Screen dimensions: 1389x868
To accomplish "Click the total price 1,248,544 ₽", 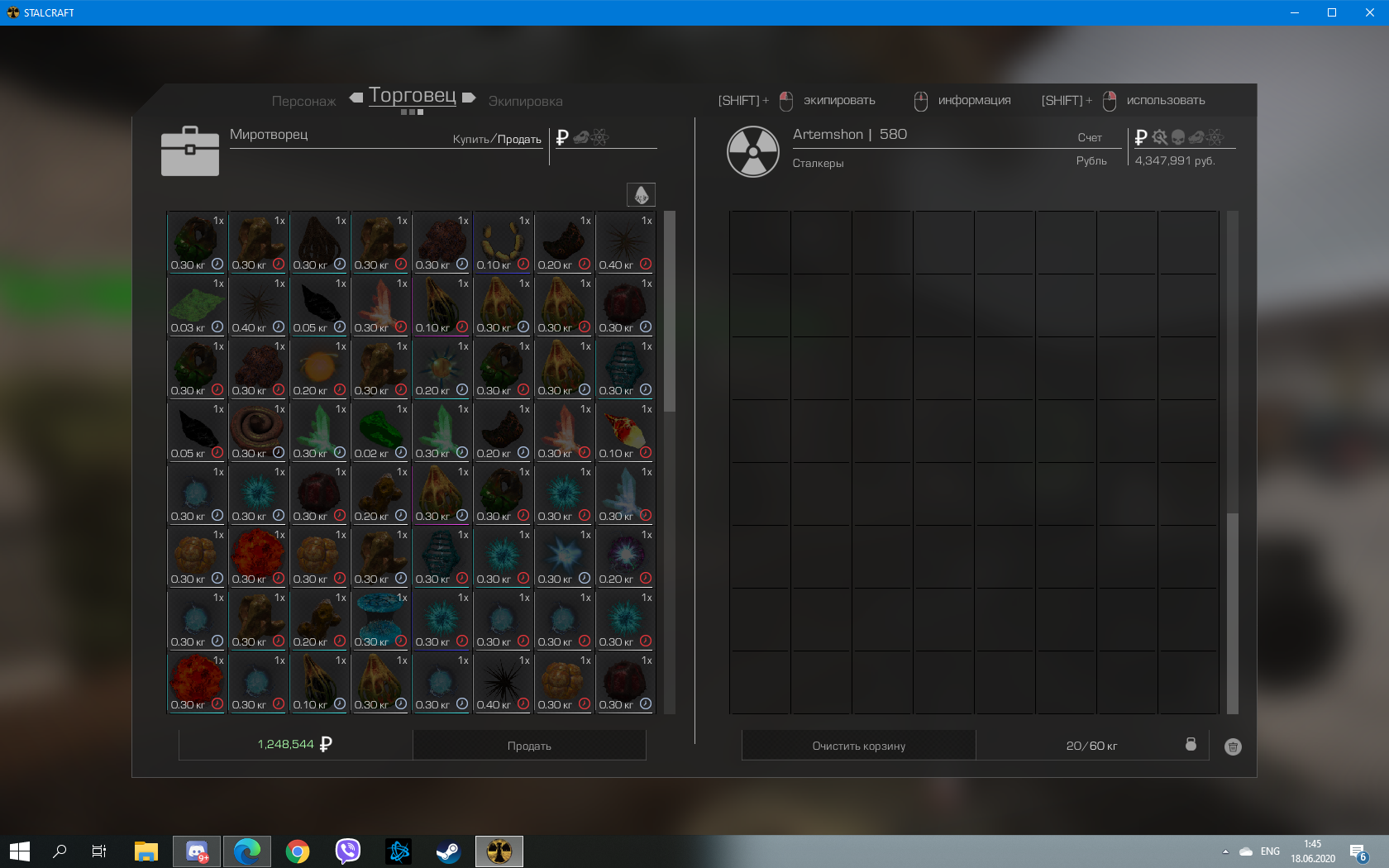I will [294, 744].
